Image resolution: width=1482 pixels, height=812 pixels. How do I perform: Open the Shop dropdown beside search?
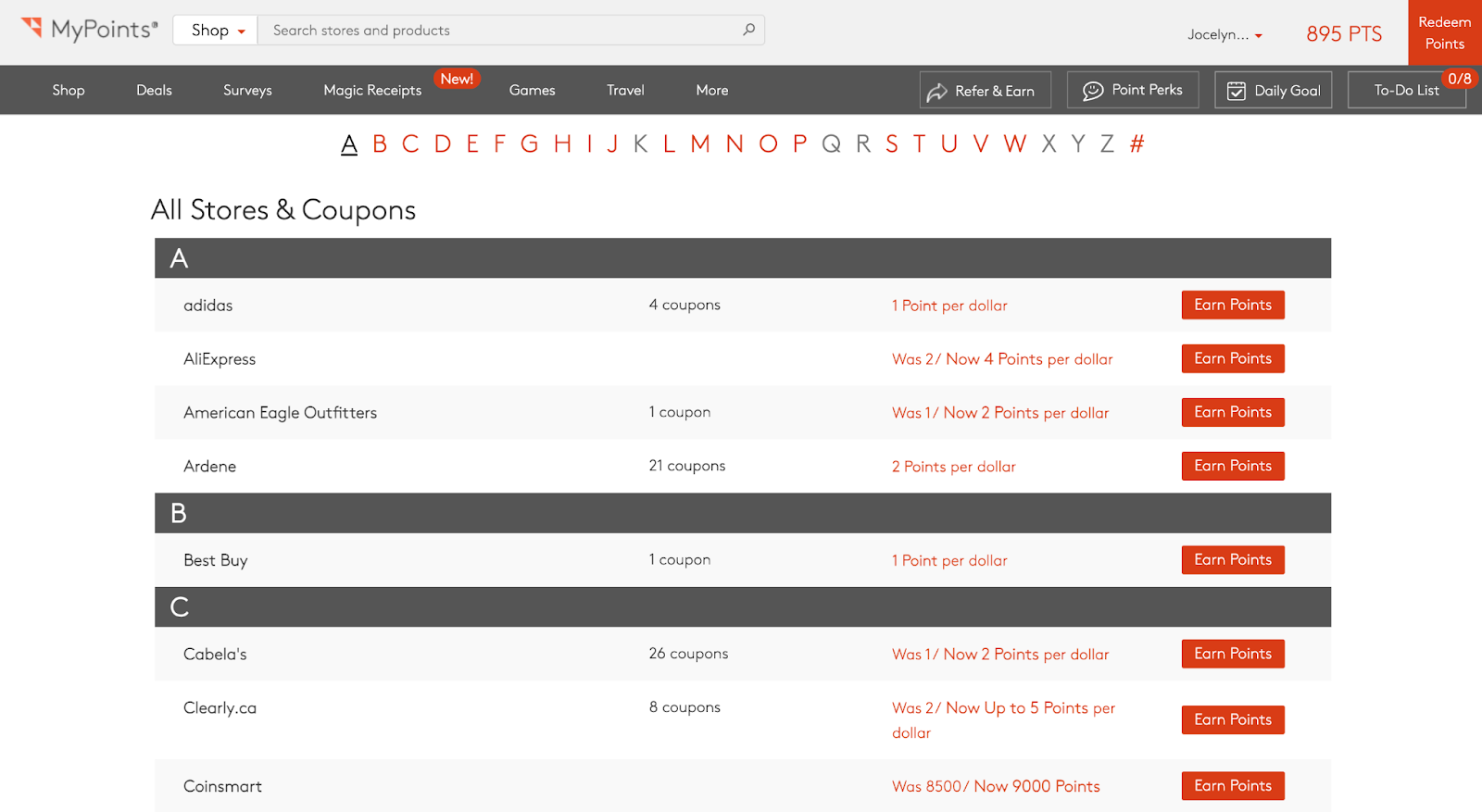pos(216,30)
